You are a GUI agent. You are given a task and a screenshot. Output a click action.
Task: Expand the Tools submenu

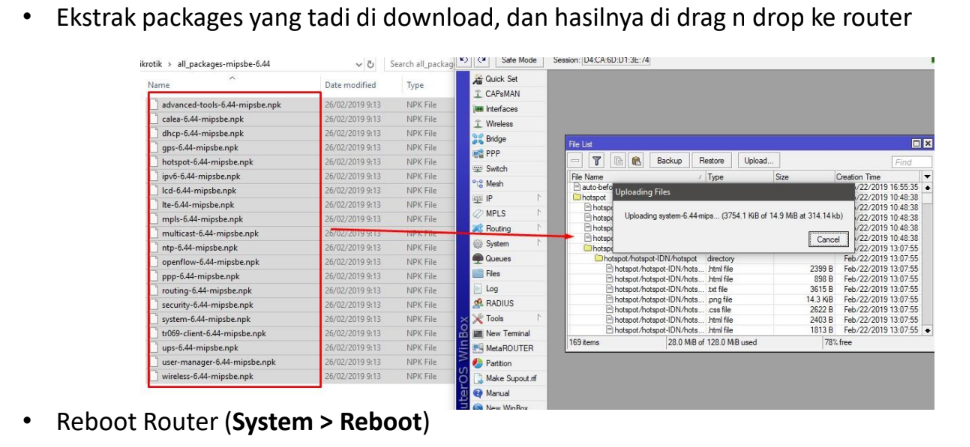[507, 318]
